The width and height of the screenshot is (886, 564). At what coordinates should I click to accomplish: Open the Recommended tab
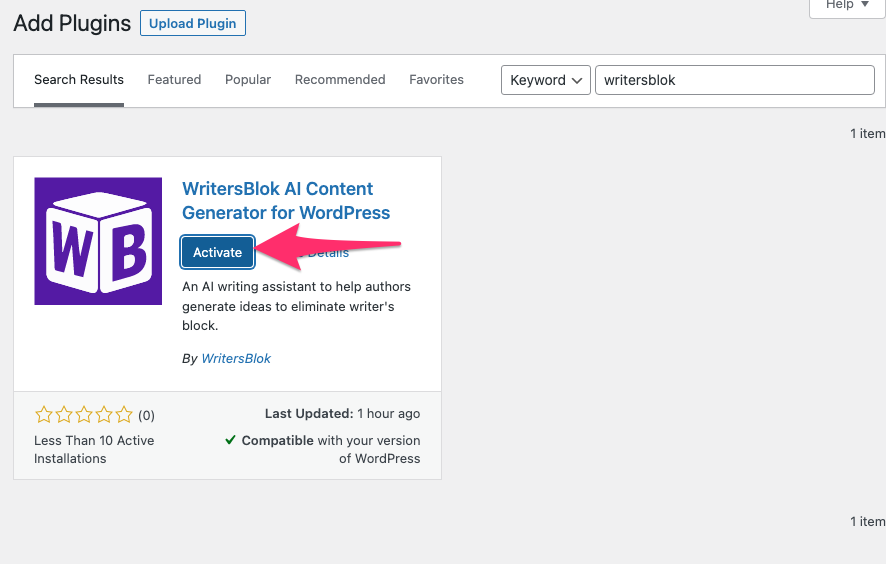click(x=340, y=80)
